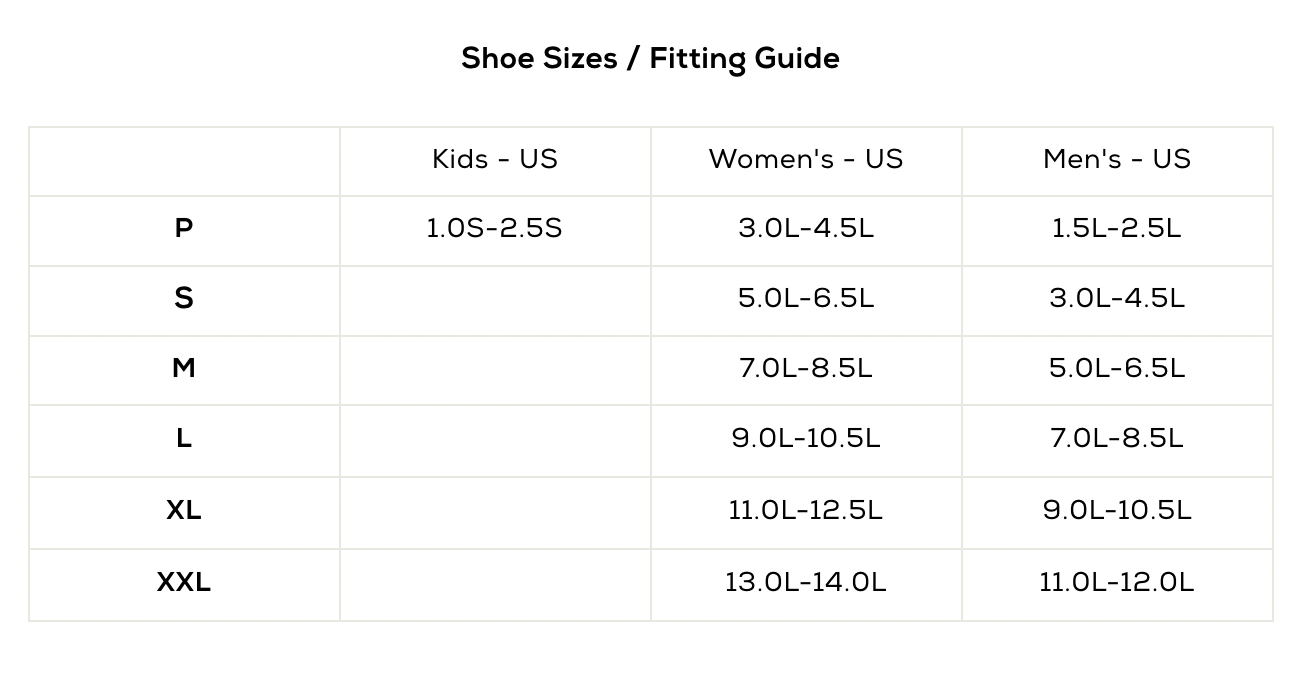Click the S size row label
The width and height of the screenshot is (1296, 686).
pyautogui.click(x=184, y=299)
